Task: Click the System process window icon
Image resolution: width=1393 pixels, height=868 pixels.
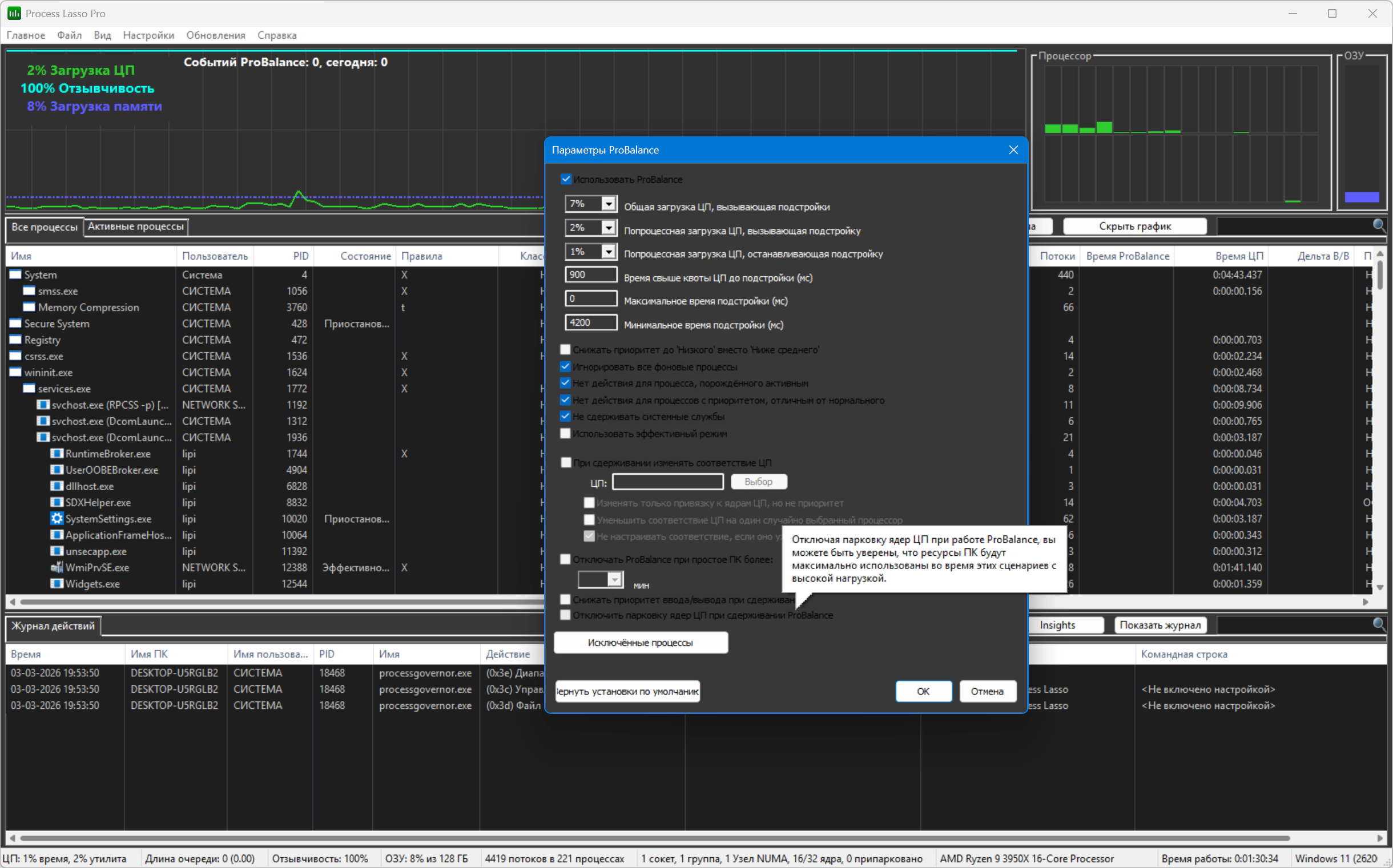Action: point(15,275)
